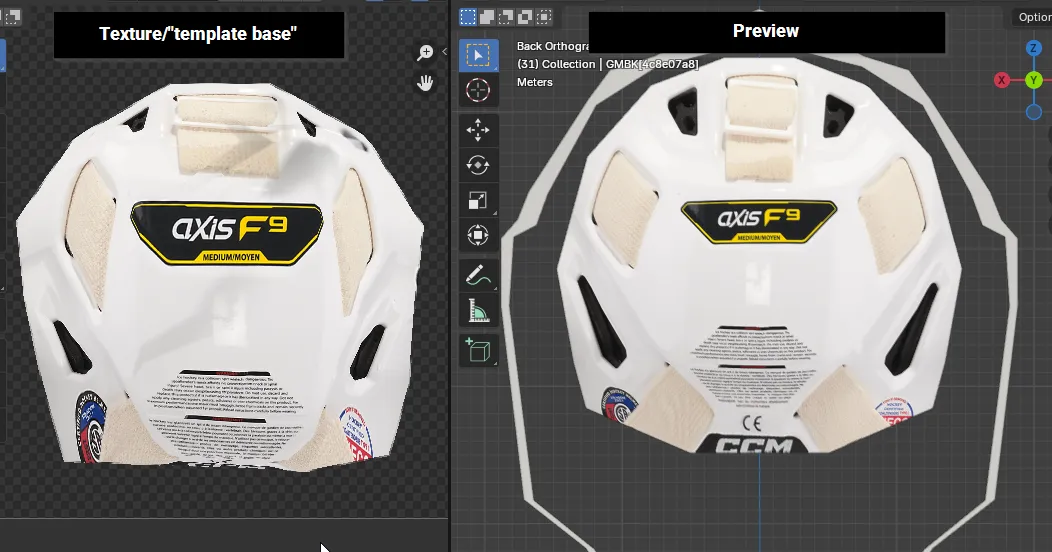Expand the image editor sidebar arrow
Screen dimensions: 1052x552
click(x=444, y=51)
